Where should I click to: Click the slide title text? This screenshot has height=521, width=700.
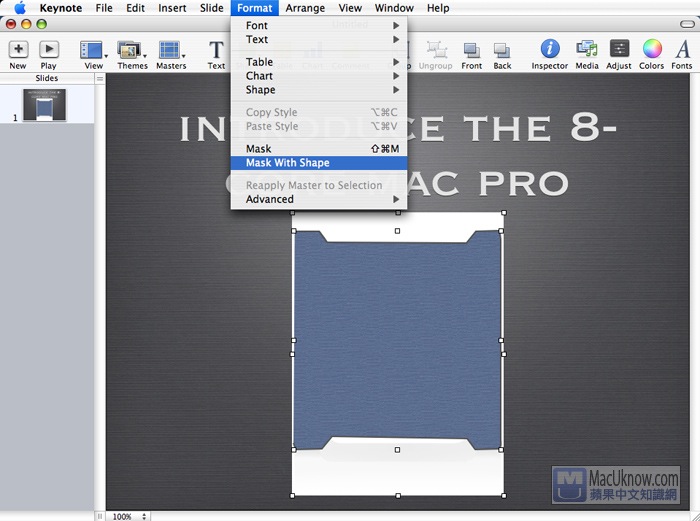click(x=397, y=154)
